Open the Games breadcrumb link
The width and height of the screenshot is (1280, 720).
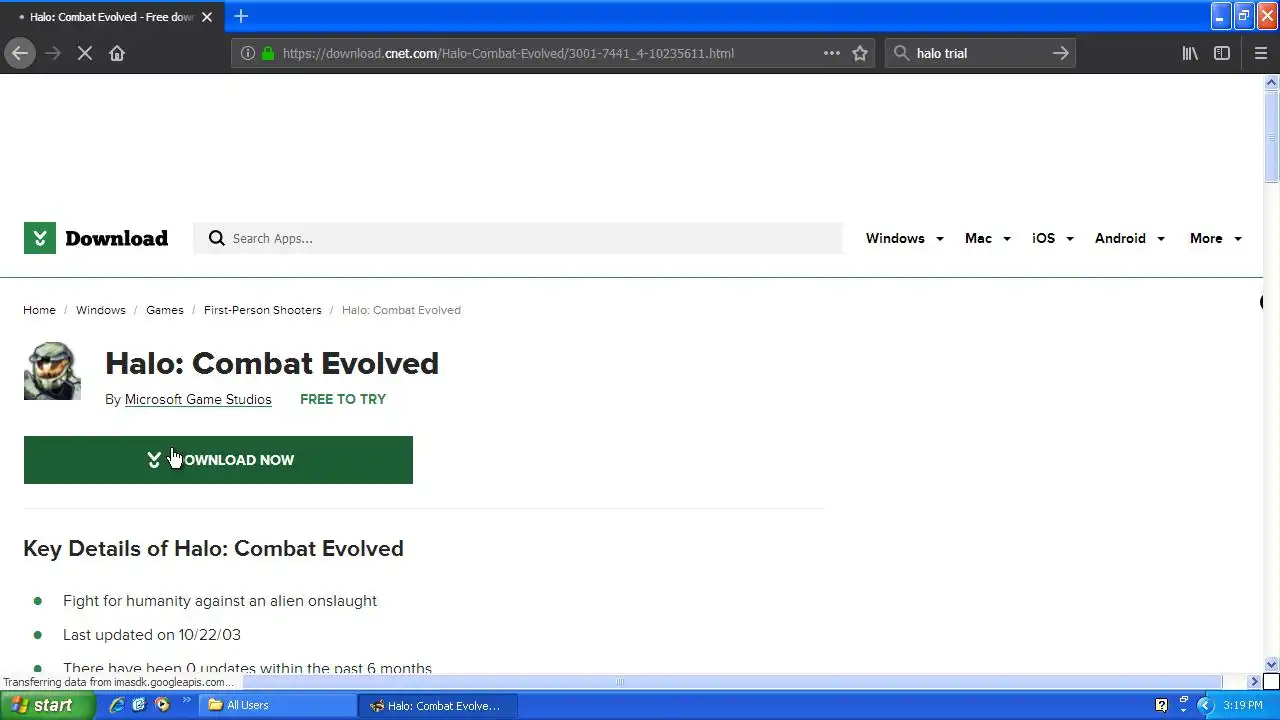pyautogui.click(x=165, y=310)
